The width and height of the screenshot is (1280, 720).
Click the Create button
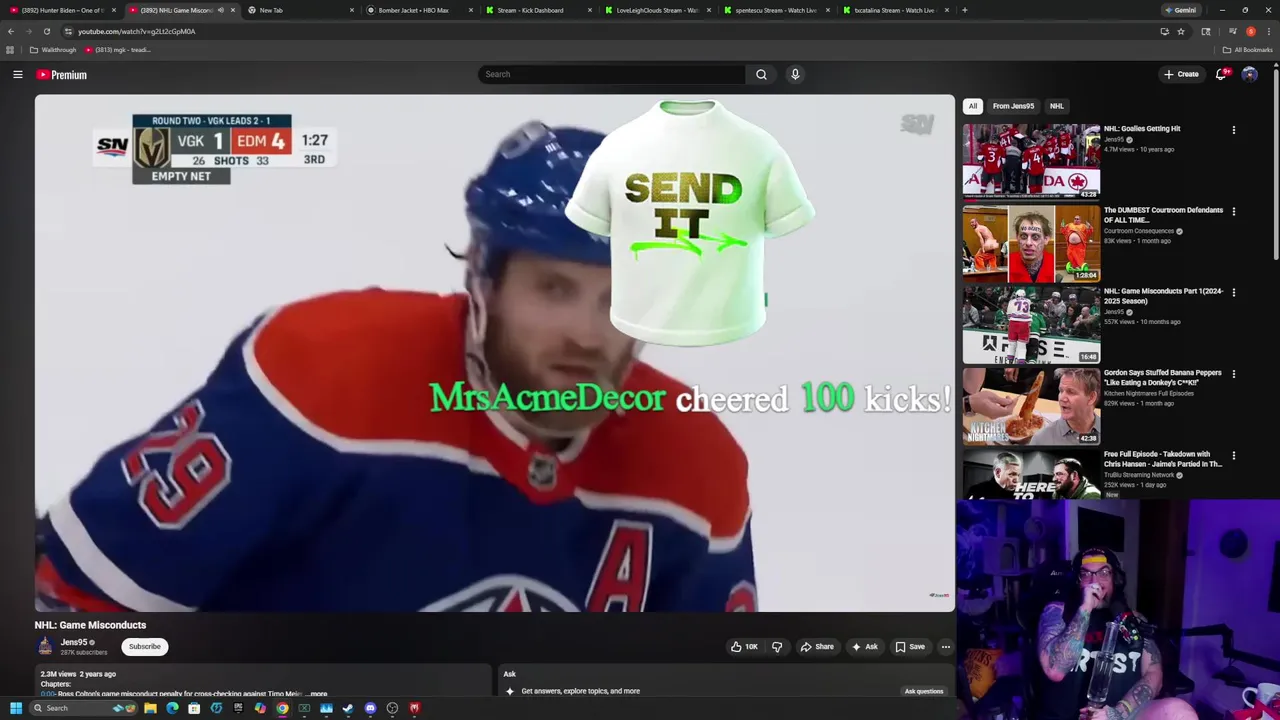click(x=1181, y=74)
